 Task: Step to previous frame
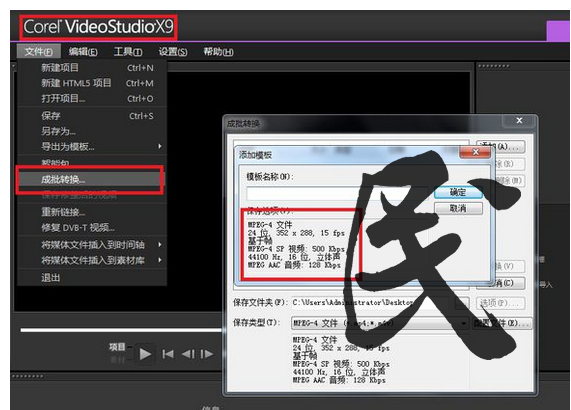click(x=188, y=354)
